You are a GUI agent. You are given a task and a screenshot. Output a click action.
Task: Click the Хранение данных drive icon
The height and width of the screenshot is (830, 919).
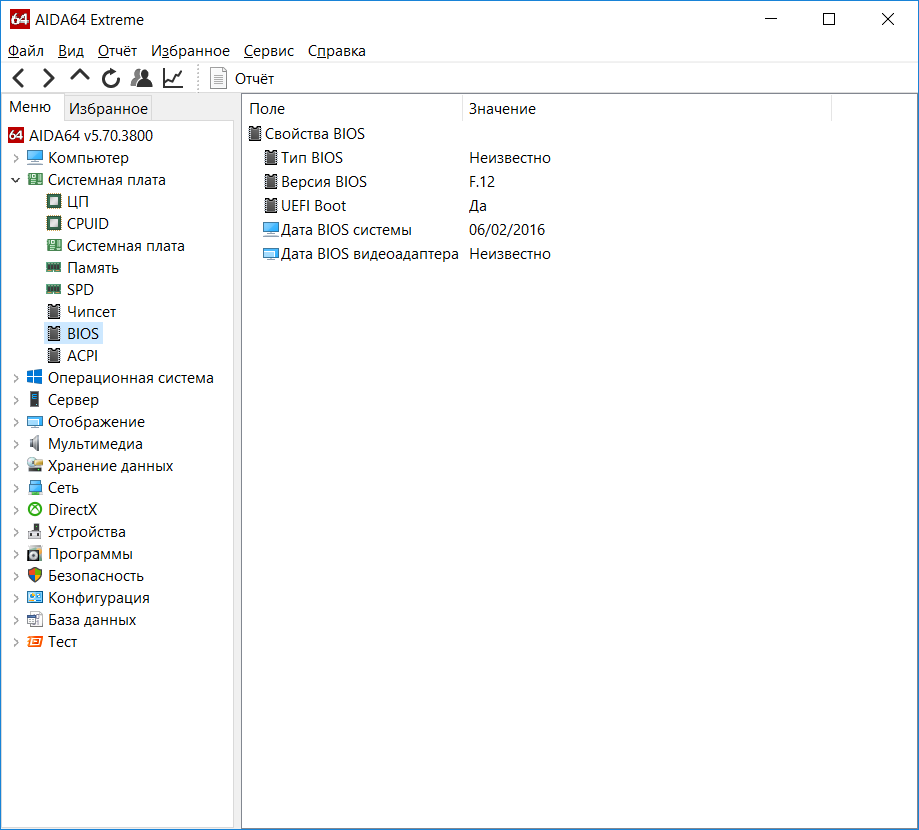(x=35, y=465)
